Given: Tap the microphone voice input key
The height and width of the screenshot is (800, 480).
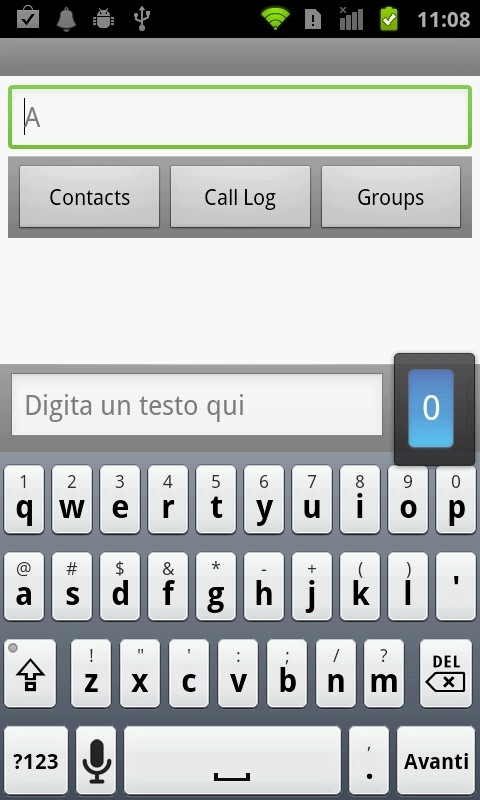Looking at the screenshot, I should tap(96, 761).
